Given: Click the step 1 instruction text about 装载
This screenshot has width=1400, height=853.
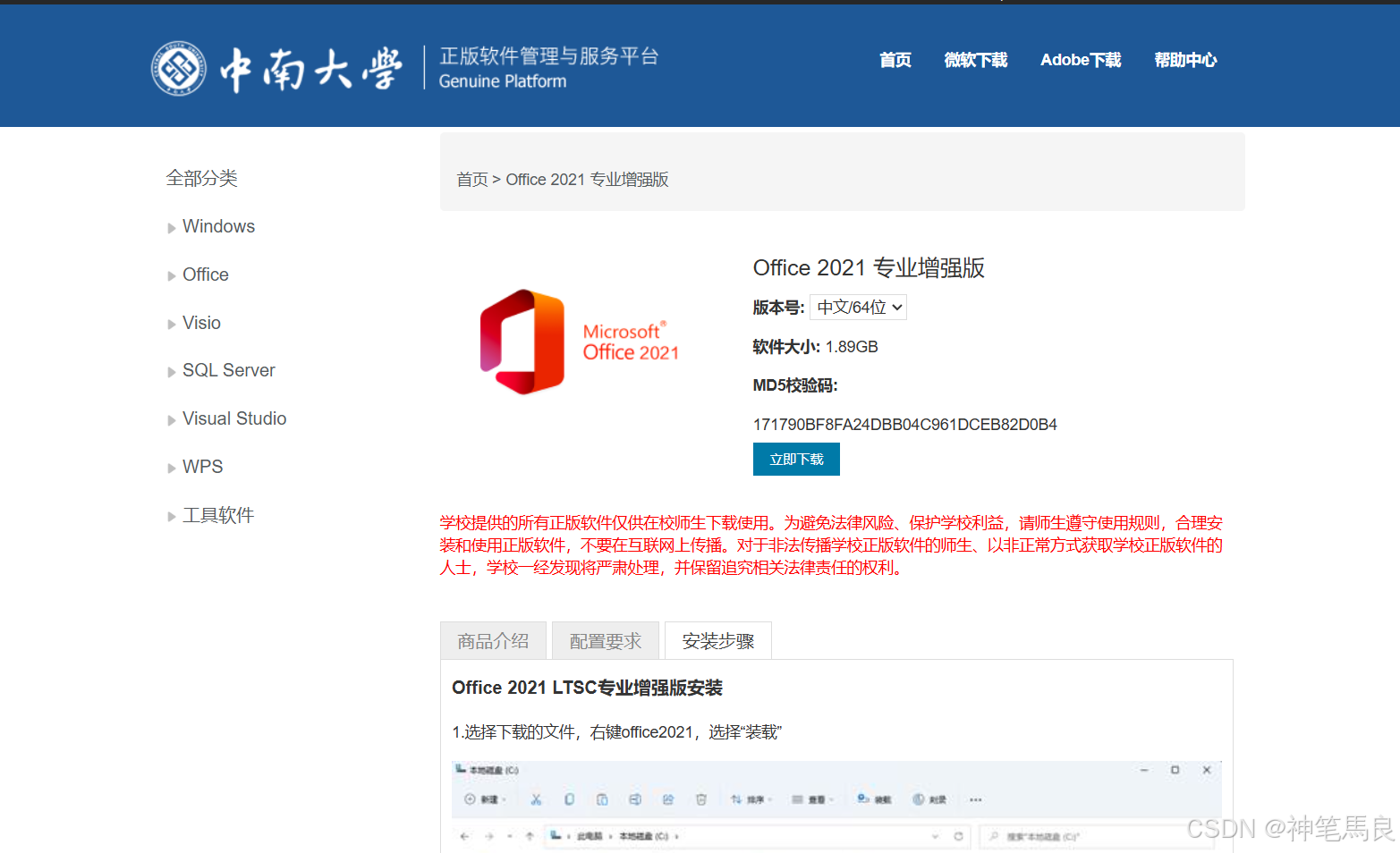Looking at the screenshot, I should click(617, 732).
